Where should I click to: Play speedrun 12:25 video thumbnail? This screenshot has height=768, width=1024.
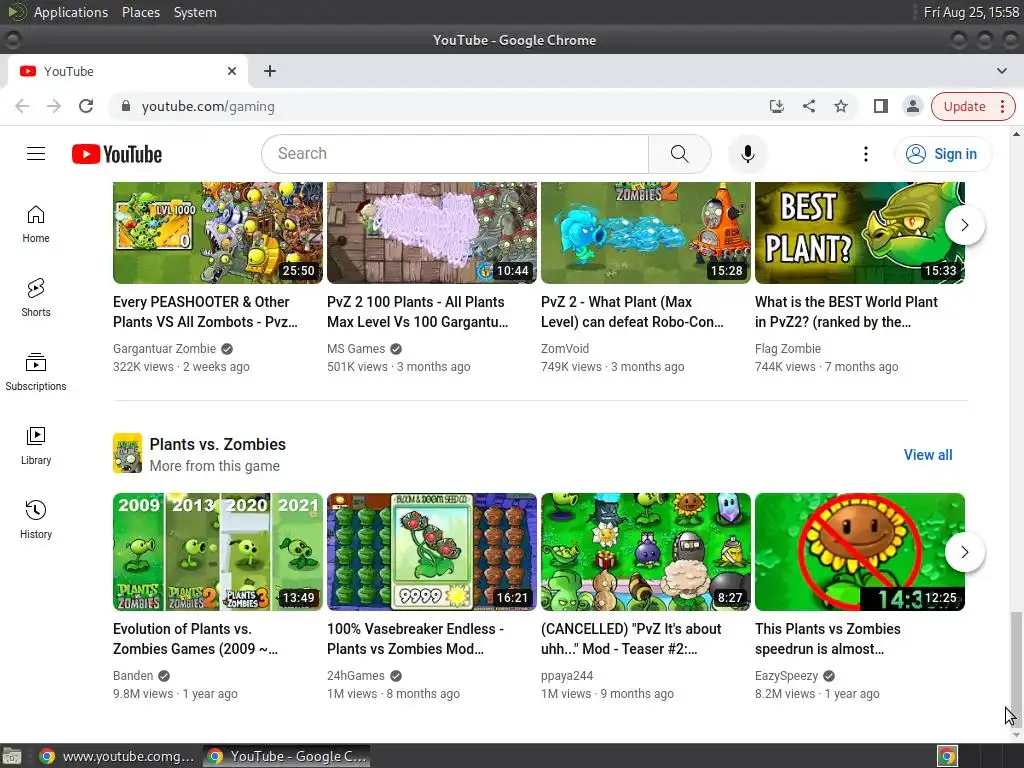point(859,552)
